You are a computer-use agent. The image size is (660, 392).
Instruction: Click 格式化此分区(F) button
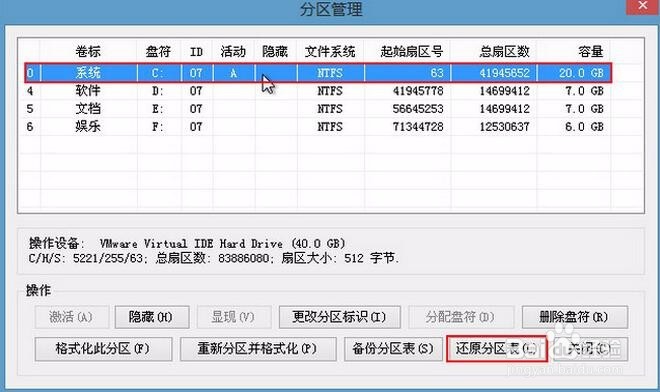104,349
